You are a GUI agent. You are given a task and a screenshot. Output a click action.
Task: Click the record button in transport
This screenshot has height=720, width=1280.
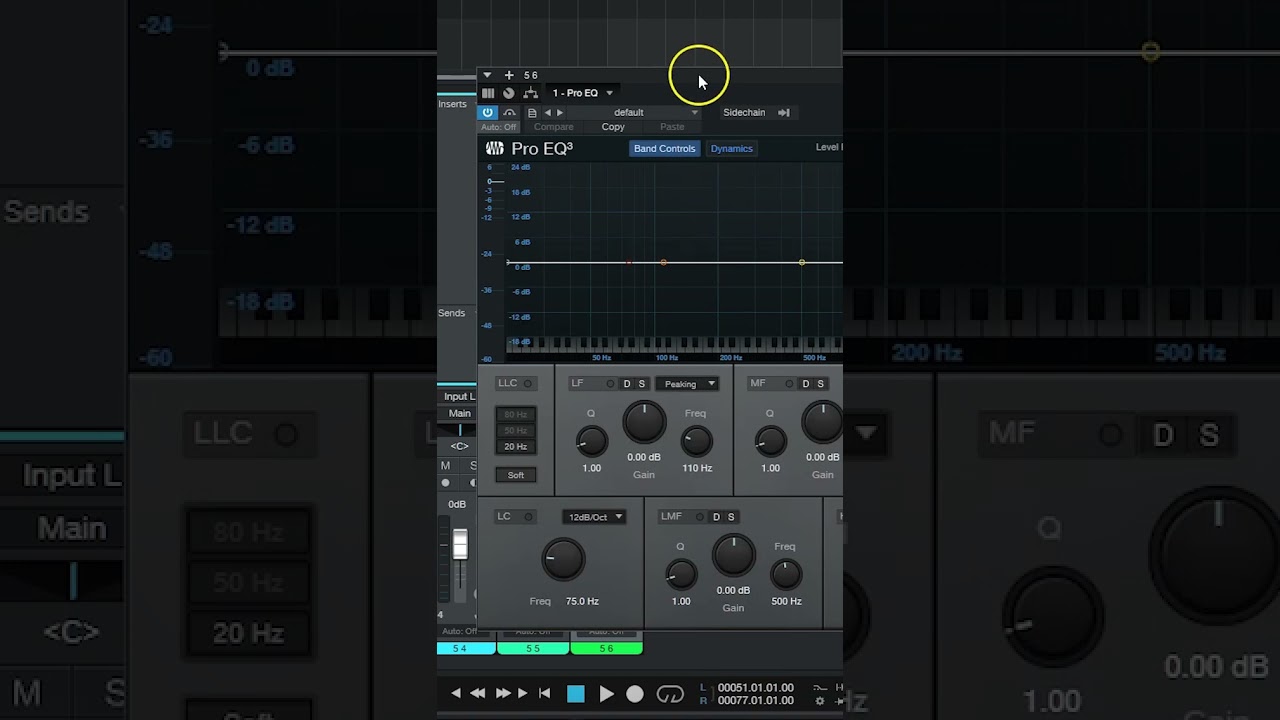pos(635,694)
